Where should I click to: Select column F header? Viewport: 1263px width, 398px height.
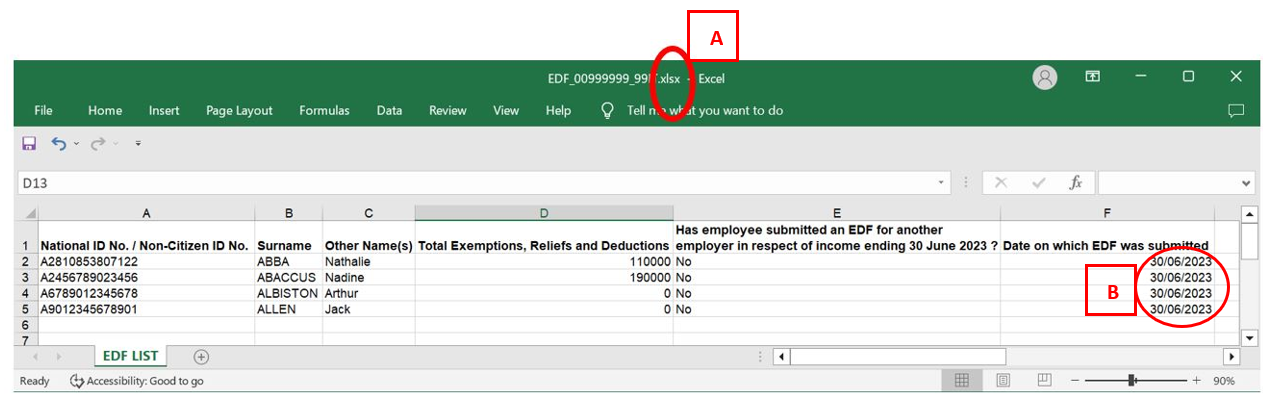(x=1107, y=213)
